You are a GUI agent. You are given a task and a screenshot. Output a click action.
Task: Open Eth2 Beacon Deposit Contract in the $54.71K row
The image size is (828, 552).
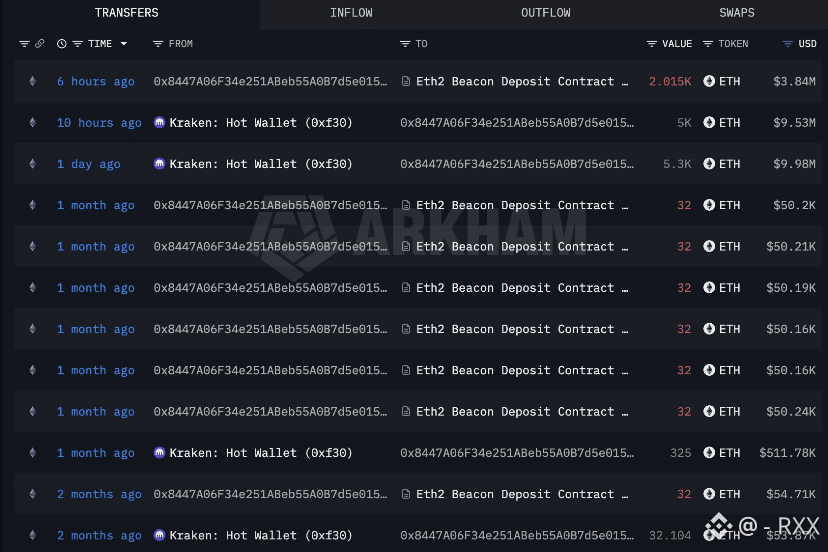tap(522, 494)
